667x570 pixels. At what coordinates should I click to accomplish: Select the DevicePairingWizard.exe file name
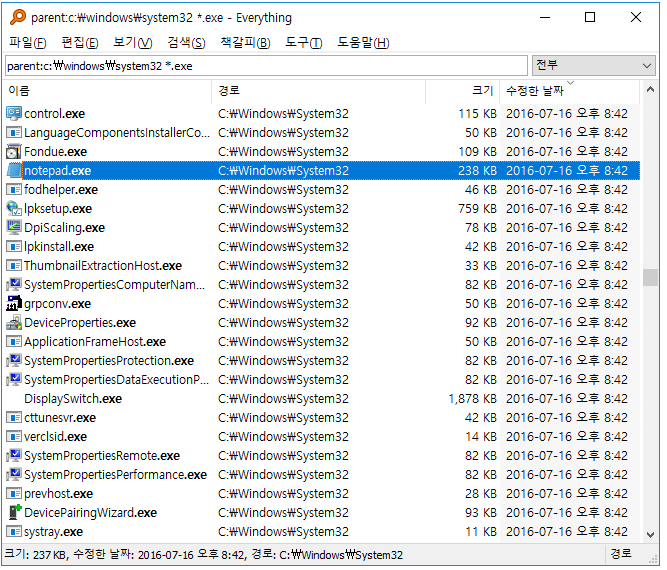click(x=91, y=513)
